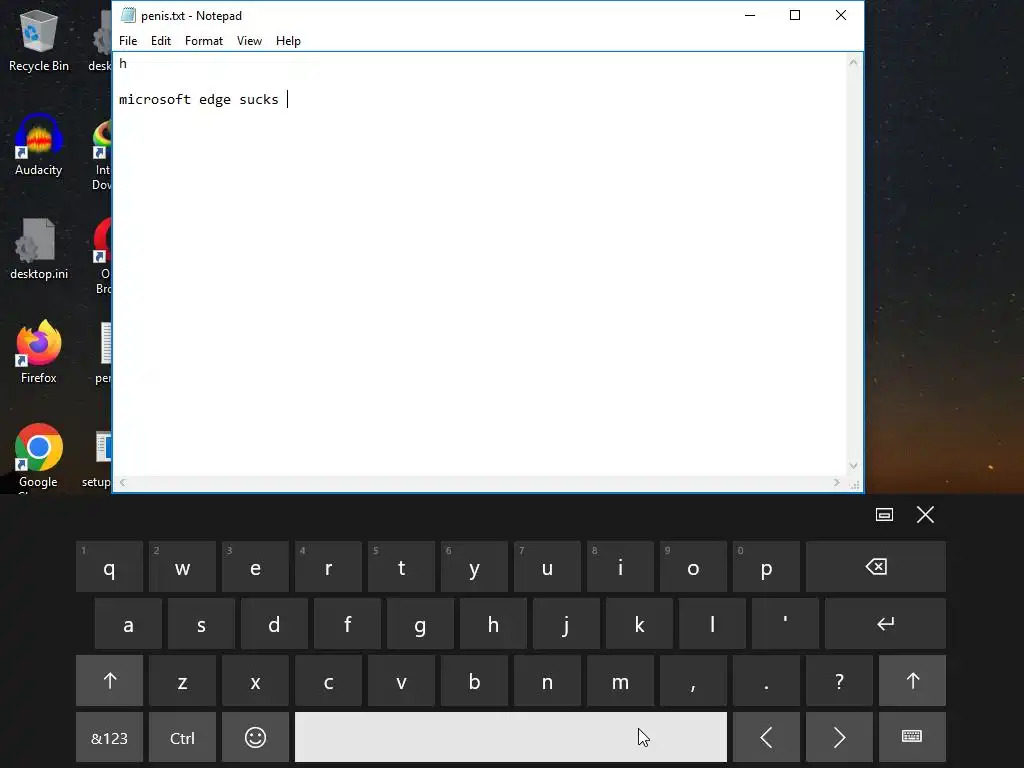1024x768 pixels.
Task: Toggle left Shift key
Action: [x=109, y=680]
